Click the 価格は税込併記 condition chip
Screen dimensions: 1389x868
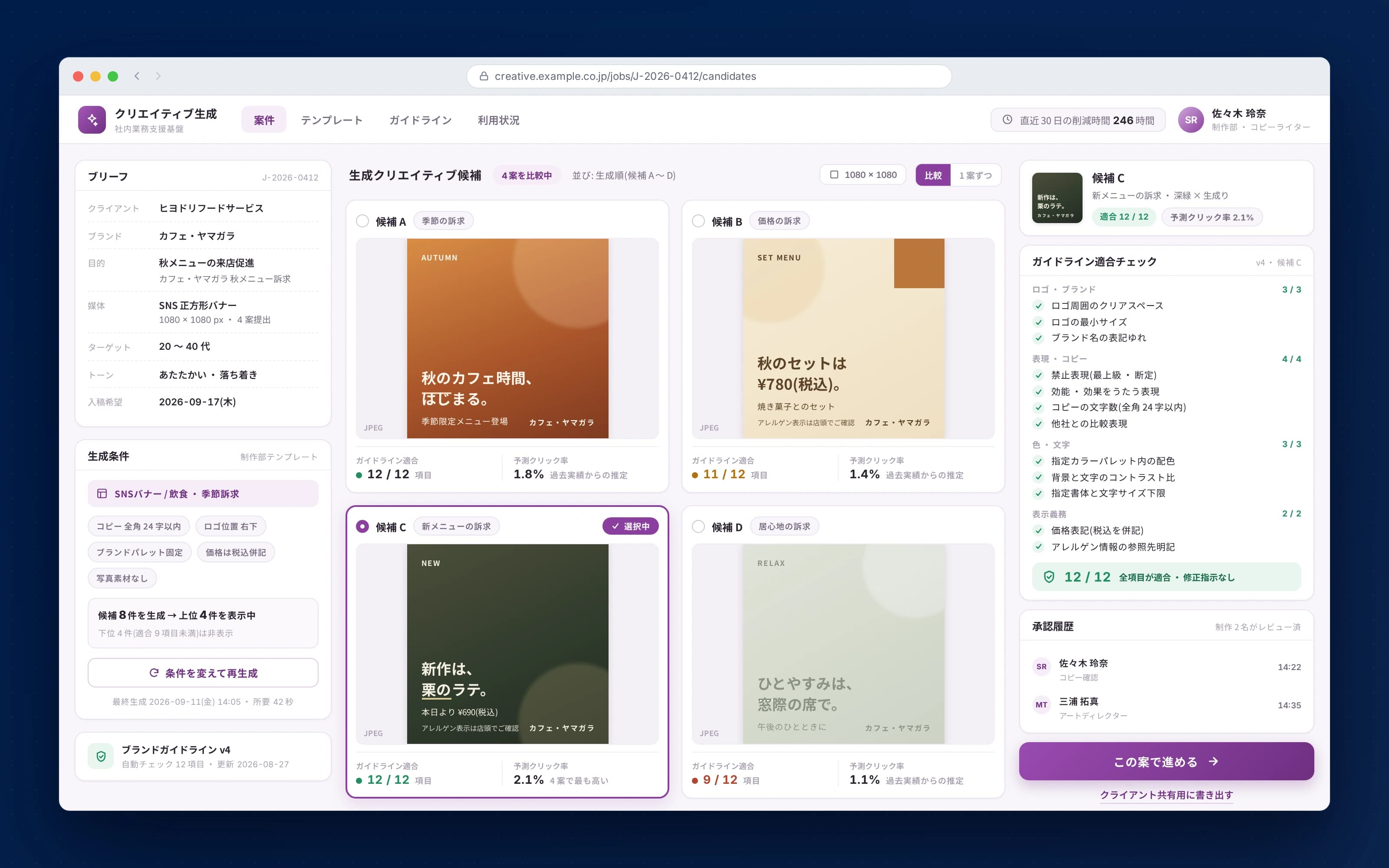tap(235, 552)
